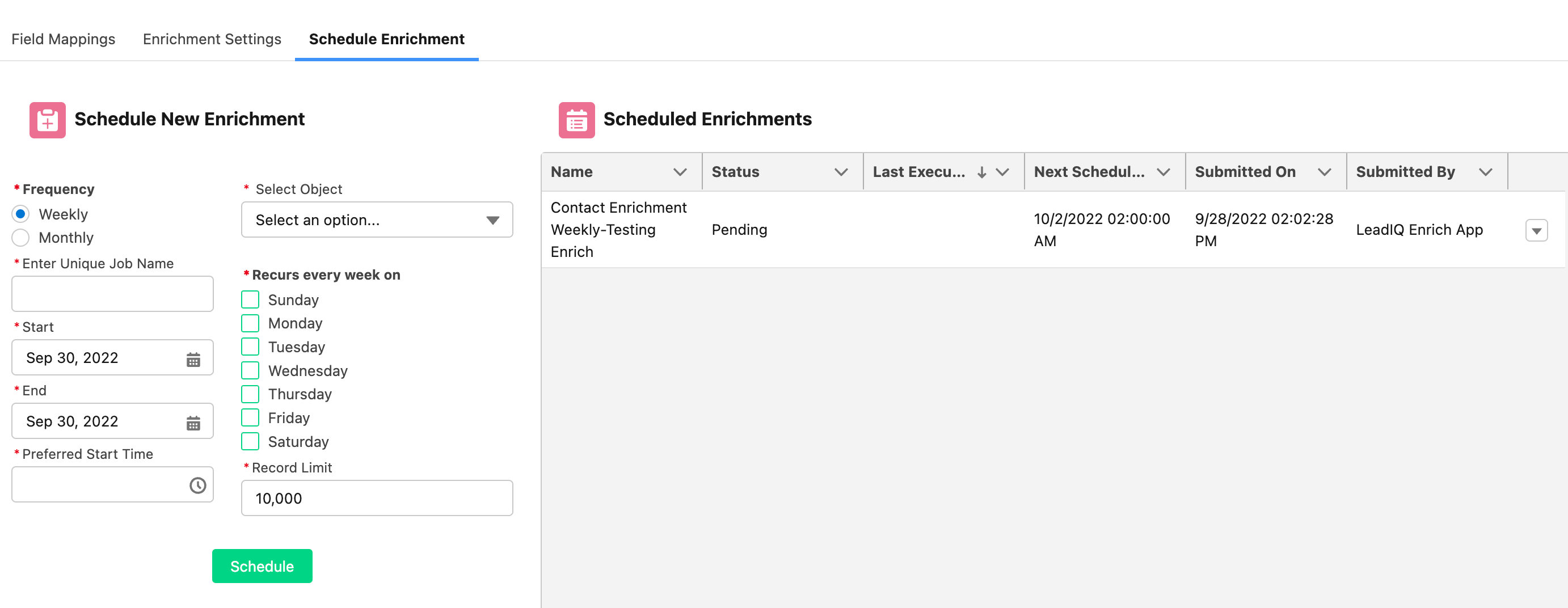The image size is (1568, 608).
Task: Click the sort arrow on Last Executed column
Action: pos(981,172)
